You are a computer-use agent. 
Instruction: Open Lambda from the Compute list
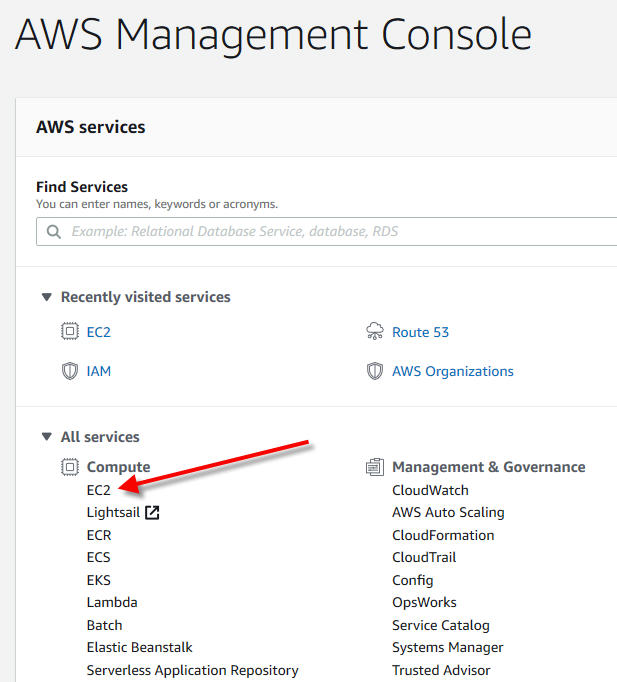[112, 602]
